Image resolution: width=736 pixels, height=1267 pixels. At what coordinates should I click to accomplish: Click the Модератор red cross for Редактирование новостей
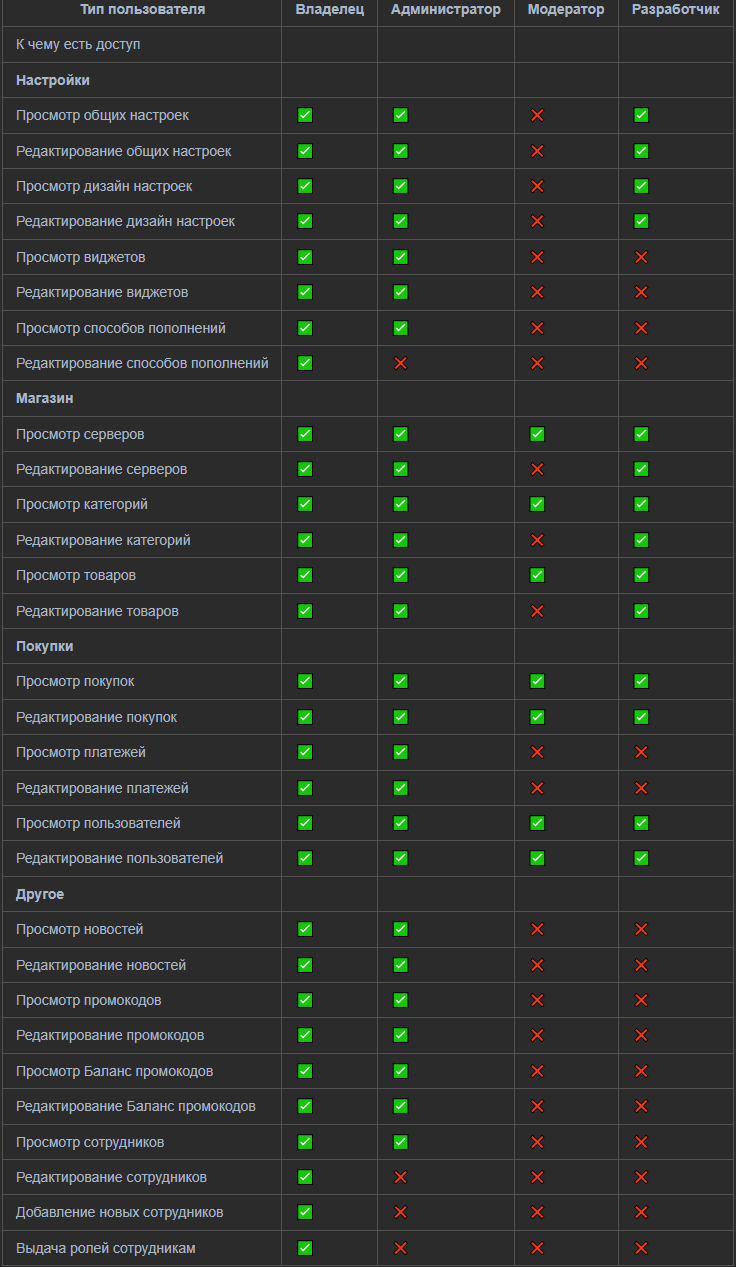coord(537,965)
